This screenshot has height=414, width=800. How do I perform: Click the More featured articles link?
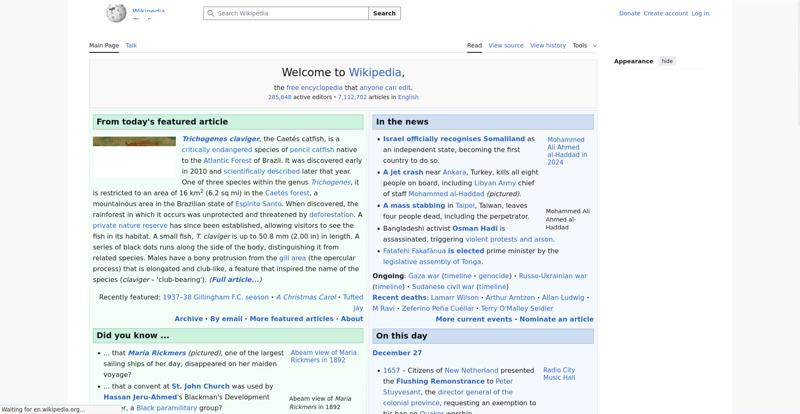[x=291, y=319]
